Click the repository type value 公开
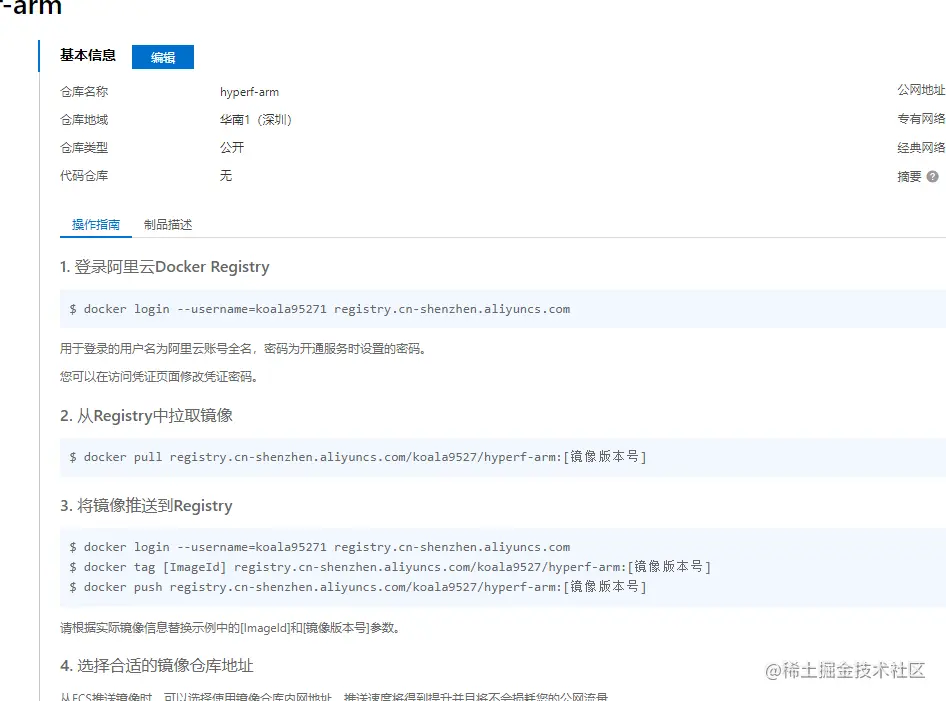Screen dimensions: 946x701 coord(232,147)
